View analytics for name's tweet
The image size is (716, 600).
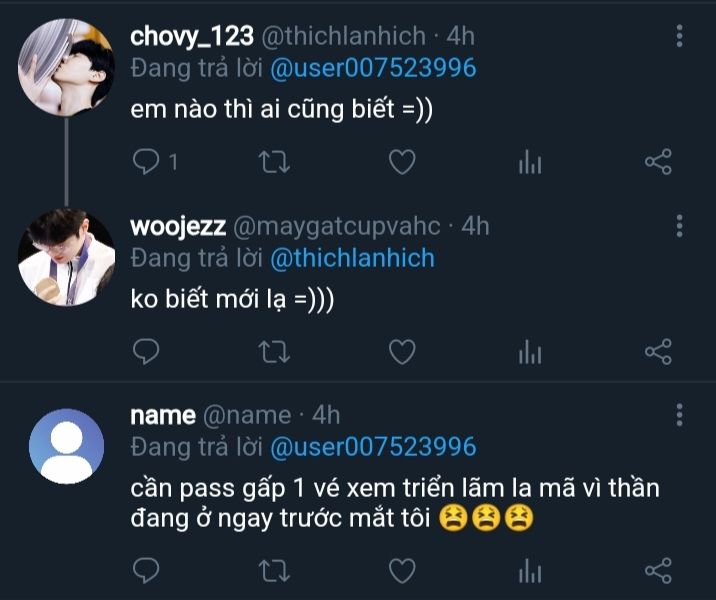tap(530, 571)
